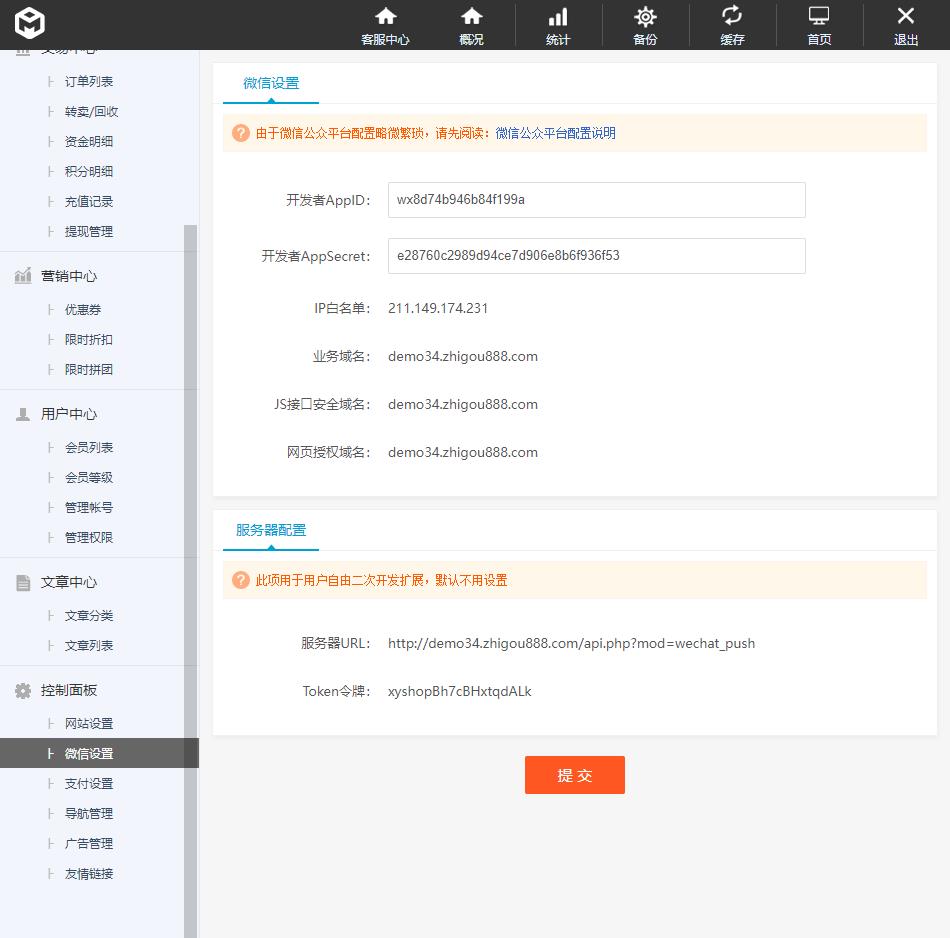Screen dimensions: 950x938
Task: Switch to the 服务器配置 tab
Action: 269,531
